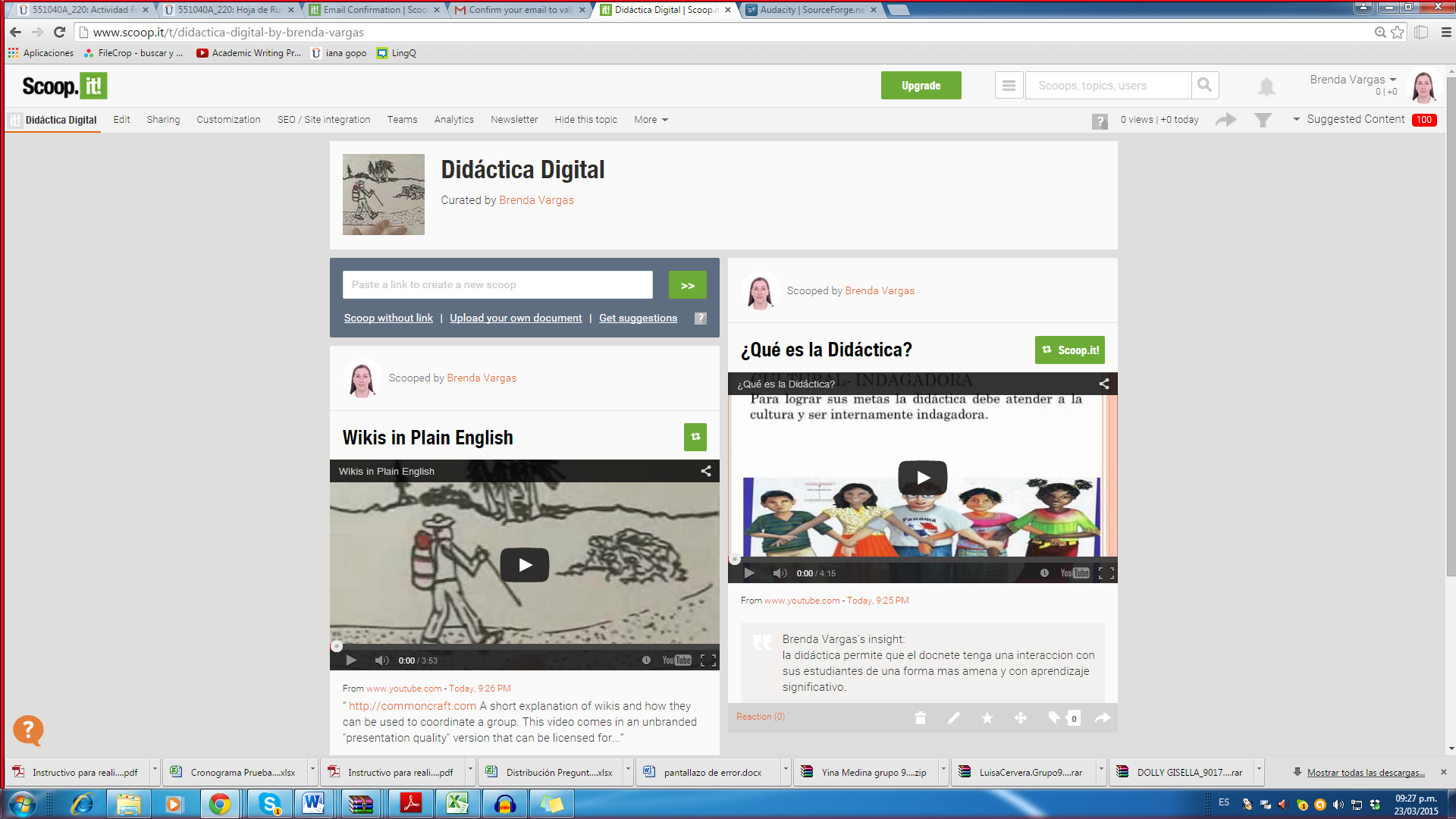
Task: Click the move arrows icon on scoop
Action: pyautogui.click(x=1021, y=717)
